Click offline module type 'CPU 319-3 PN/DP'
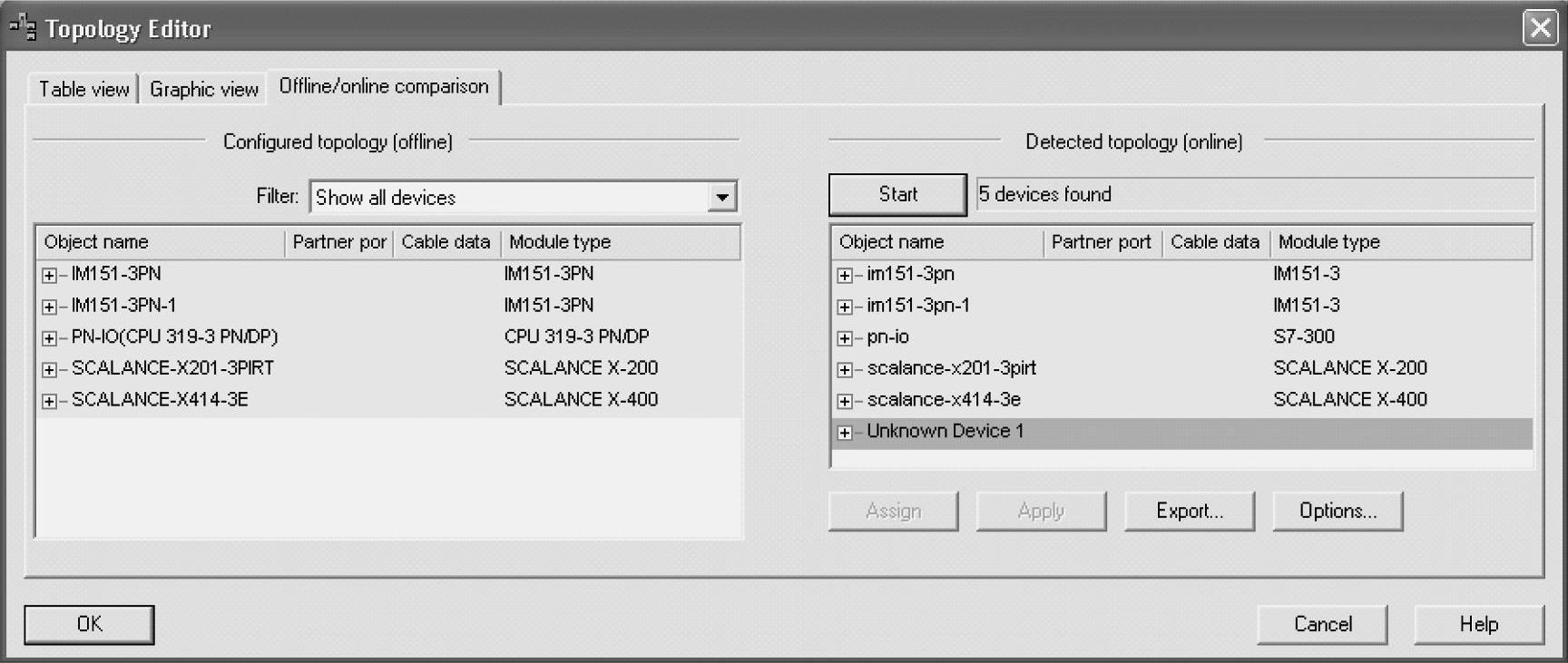 pyautogui.click(x=577, y=336)
